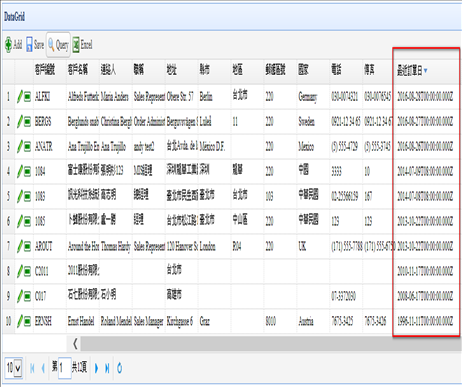Go to the previous page of results
Screen dimensions: 462x387
pyautogui.click(x=43, y=368)
